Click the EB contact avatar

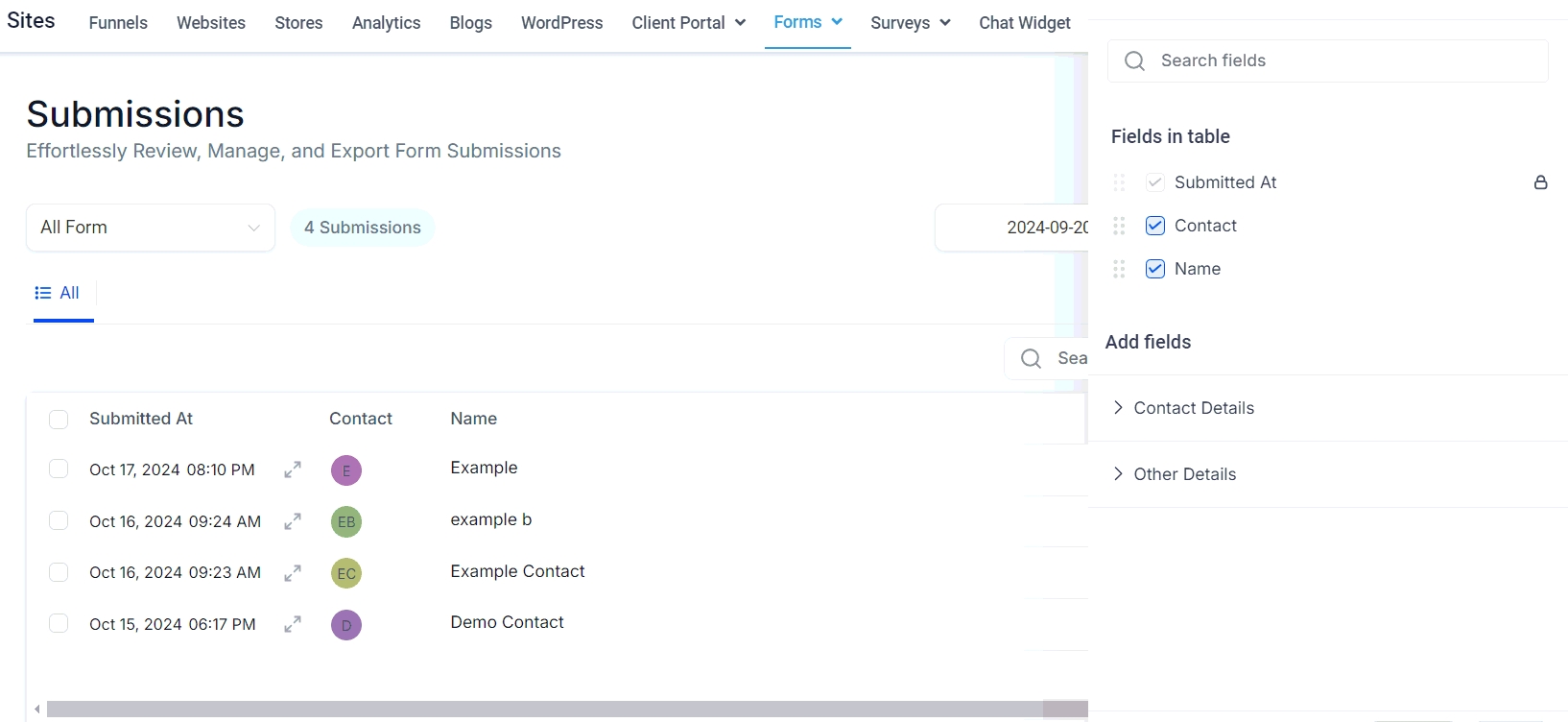pyautogui.click(x=346, y=521)
